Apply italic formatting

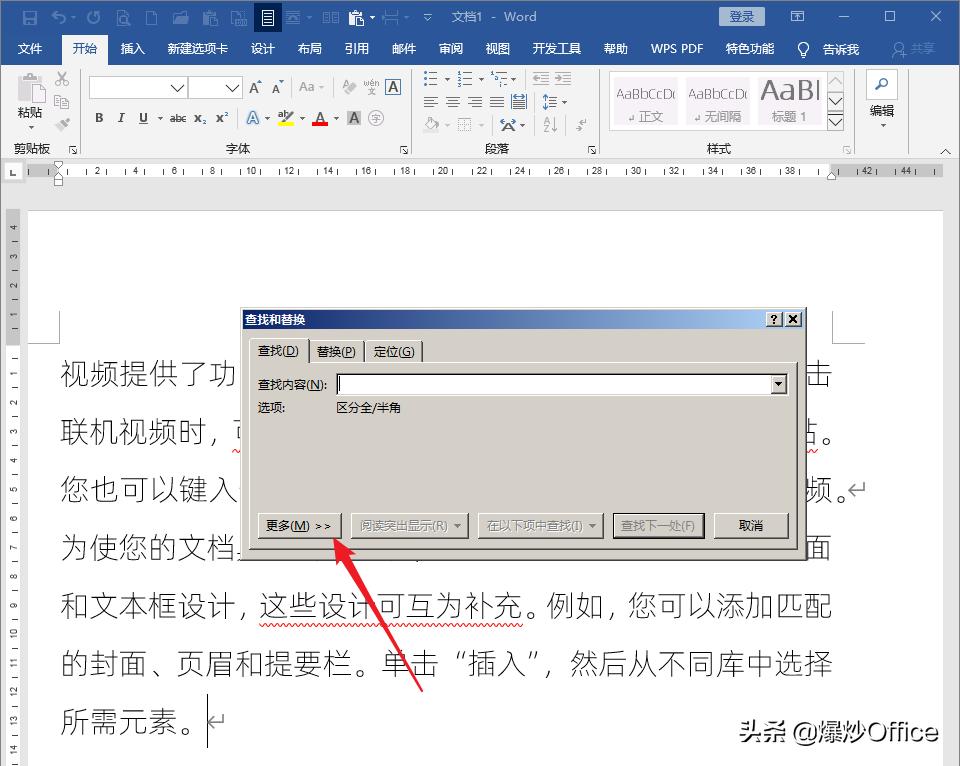[121, 118]
